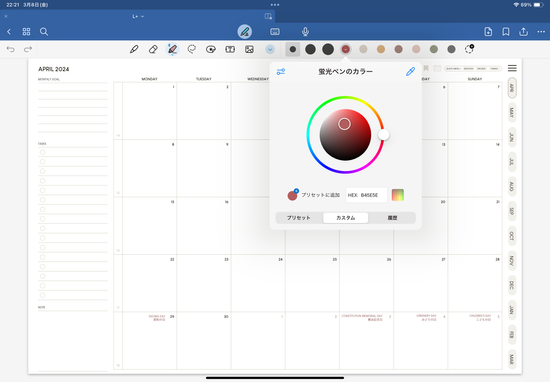Add a new page with the page-plus icon
Image resolution: width=550 pixels, height=382 pixels.
[488, 32]
